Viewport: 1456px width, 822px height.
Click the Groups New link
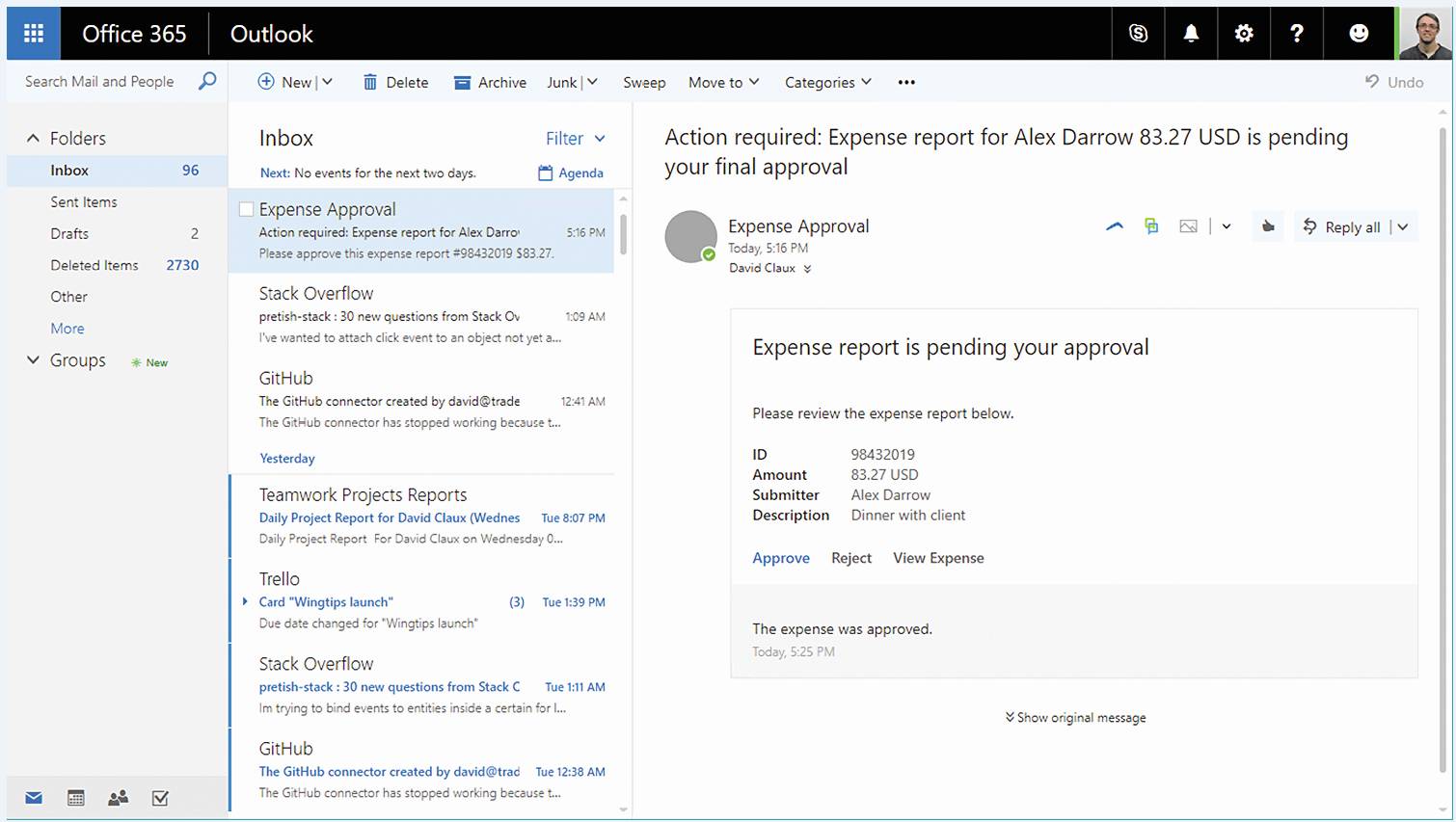click(150, 362)
